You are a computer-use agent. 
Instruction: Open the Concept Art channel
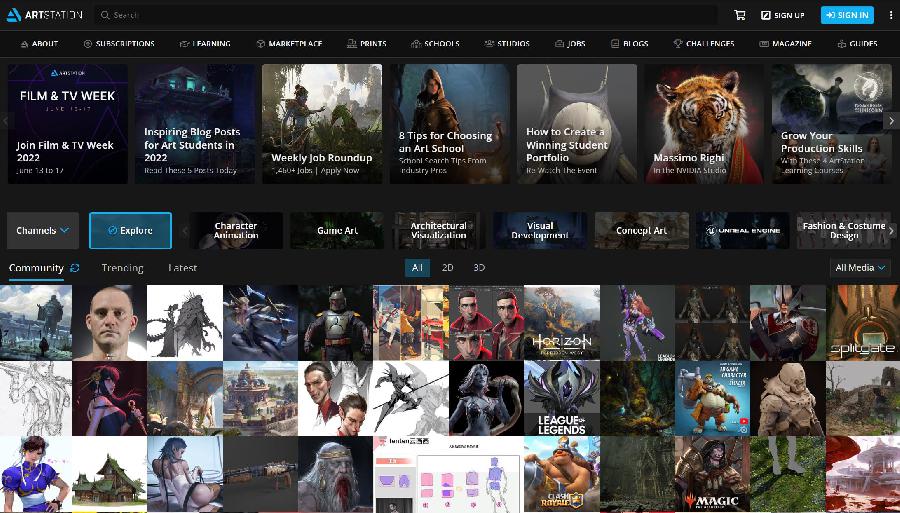pyautogui.click(x=642, y=230)
